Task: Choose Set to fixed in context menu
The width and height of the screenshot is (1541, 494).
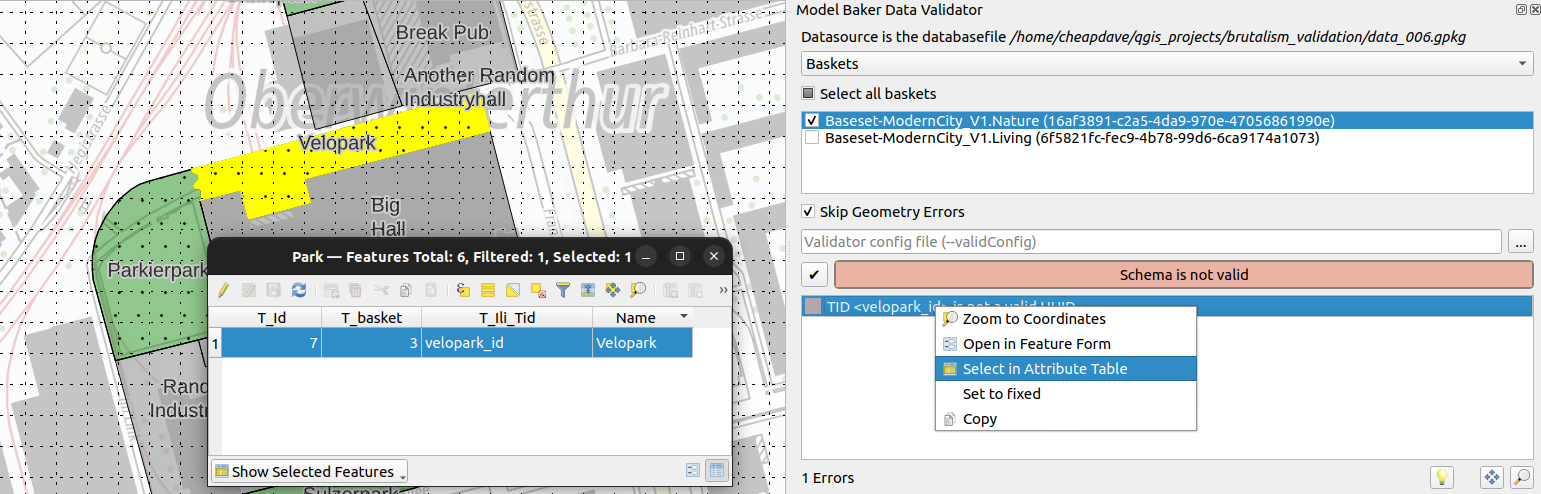Action: (1001, 394)
